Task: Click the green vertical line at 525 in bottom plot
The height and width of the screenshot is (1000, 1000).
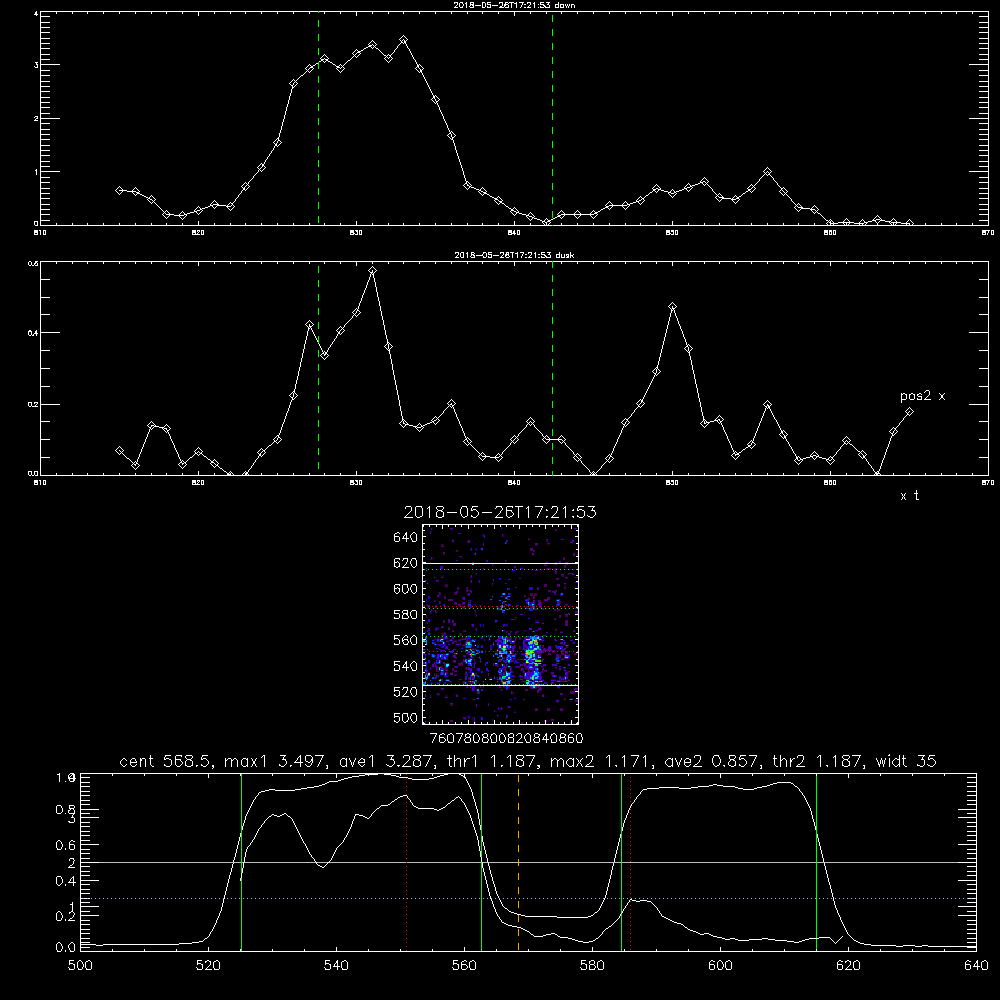Action: (241, 862)
